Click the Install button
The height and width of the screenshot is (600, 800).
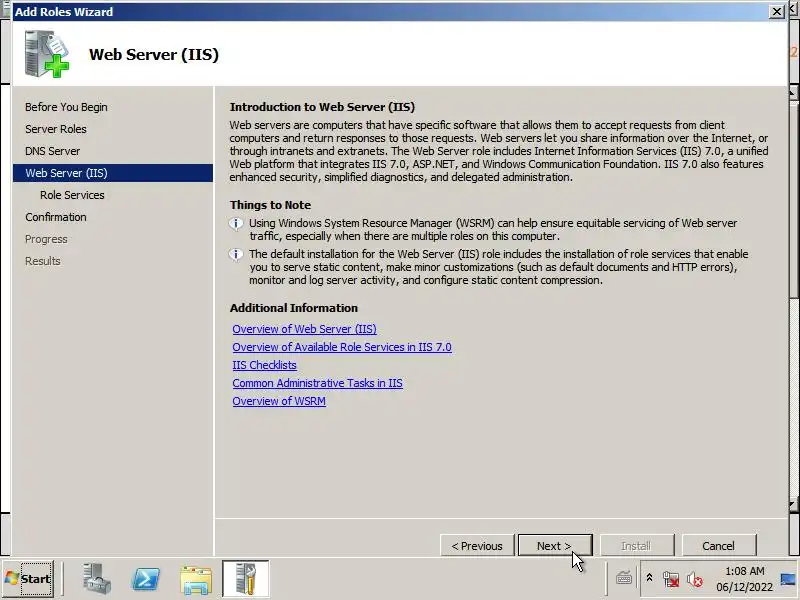(x=637, y=546)
